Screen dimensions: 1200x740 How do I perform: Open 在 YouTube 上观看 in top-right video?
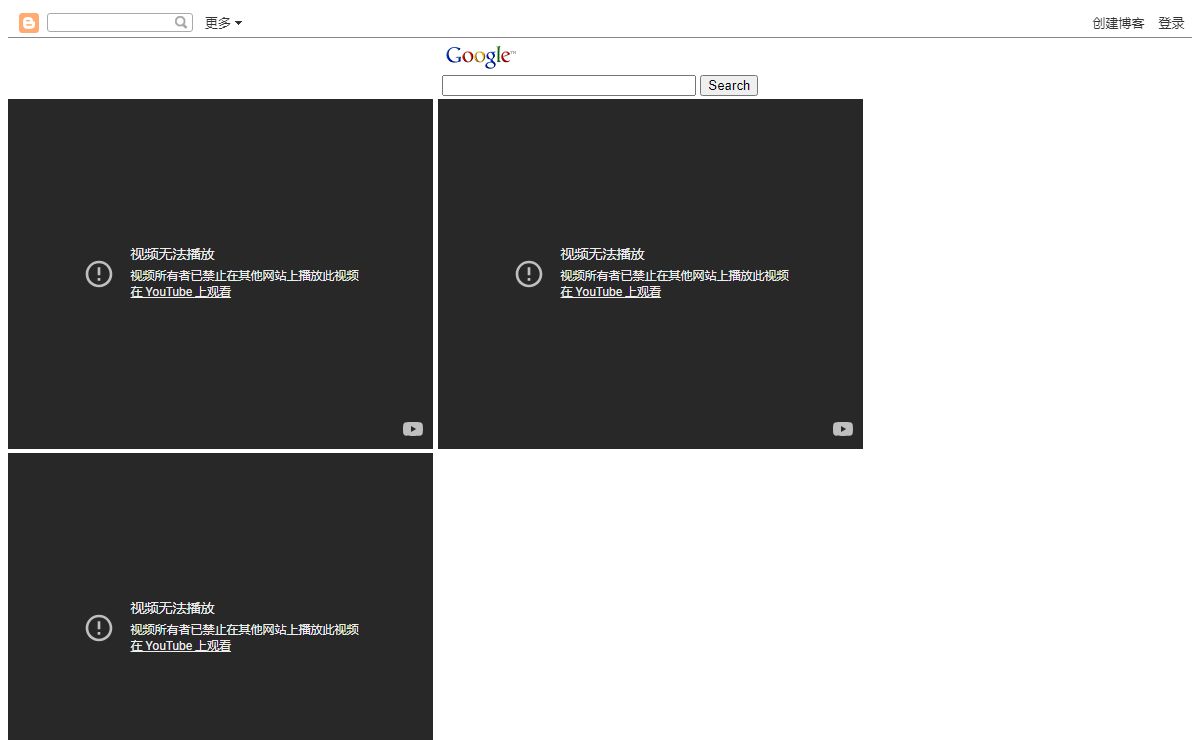(x=610, y=292)
